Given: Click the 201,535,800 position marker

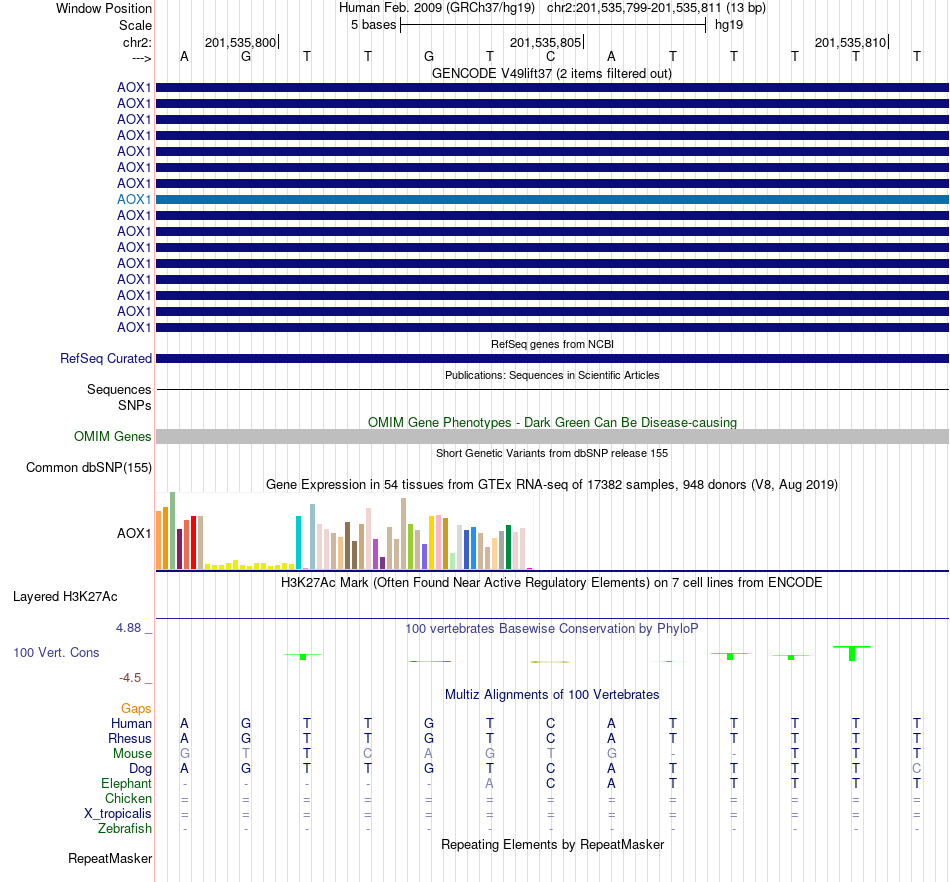Looking at the screenshot, I should pos(240,42).
